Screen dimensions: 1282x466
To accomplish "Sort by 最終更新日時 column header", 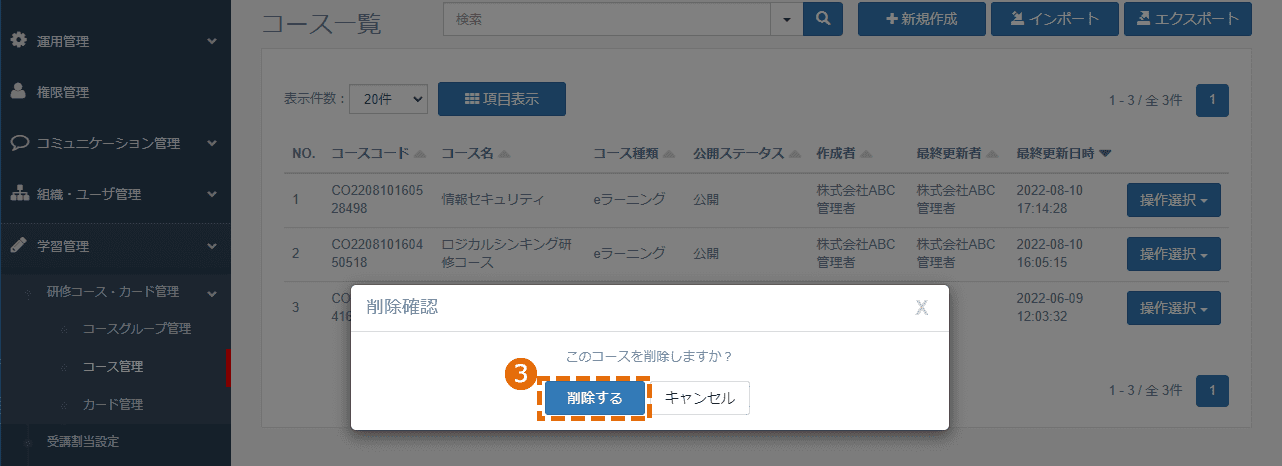I will click(1064, 153).
